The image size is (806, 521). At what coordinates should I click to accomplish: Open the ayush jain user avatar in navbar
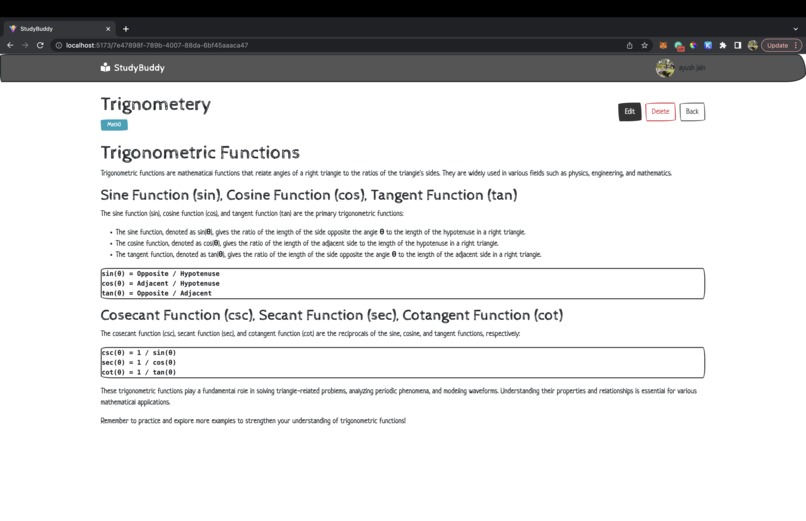click(x=665, y=68)
